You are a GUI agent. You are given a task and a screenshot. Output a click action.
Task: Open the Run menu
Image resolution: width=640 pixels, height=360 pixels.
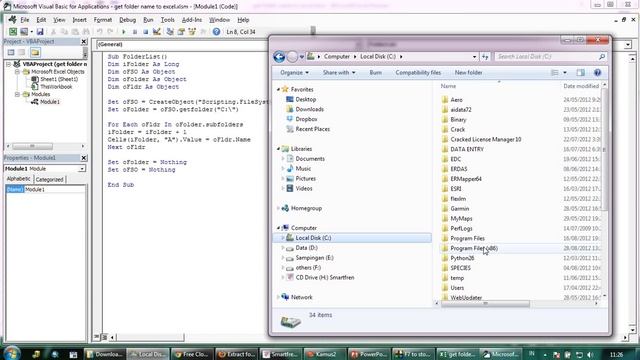pos(148,20)
